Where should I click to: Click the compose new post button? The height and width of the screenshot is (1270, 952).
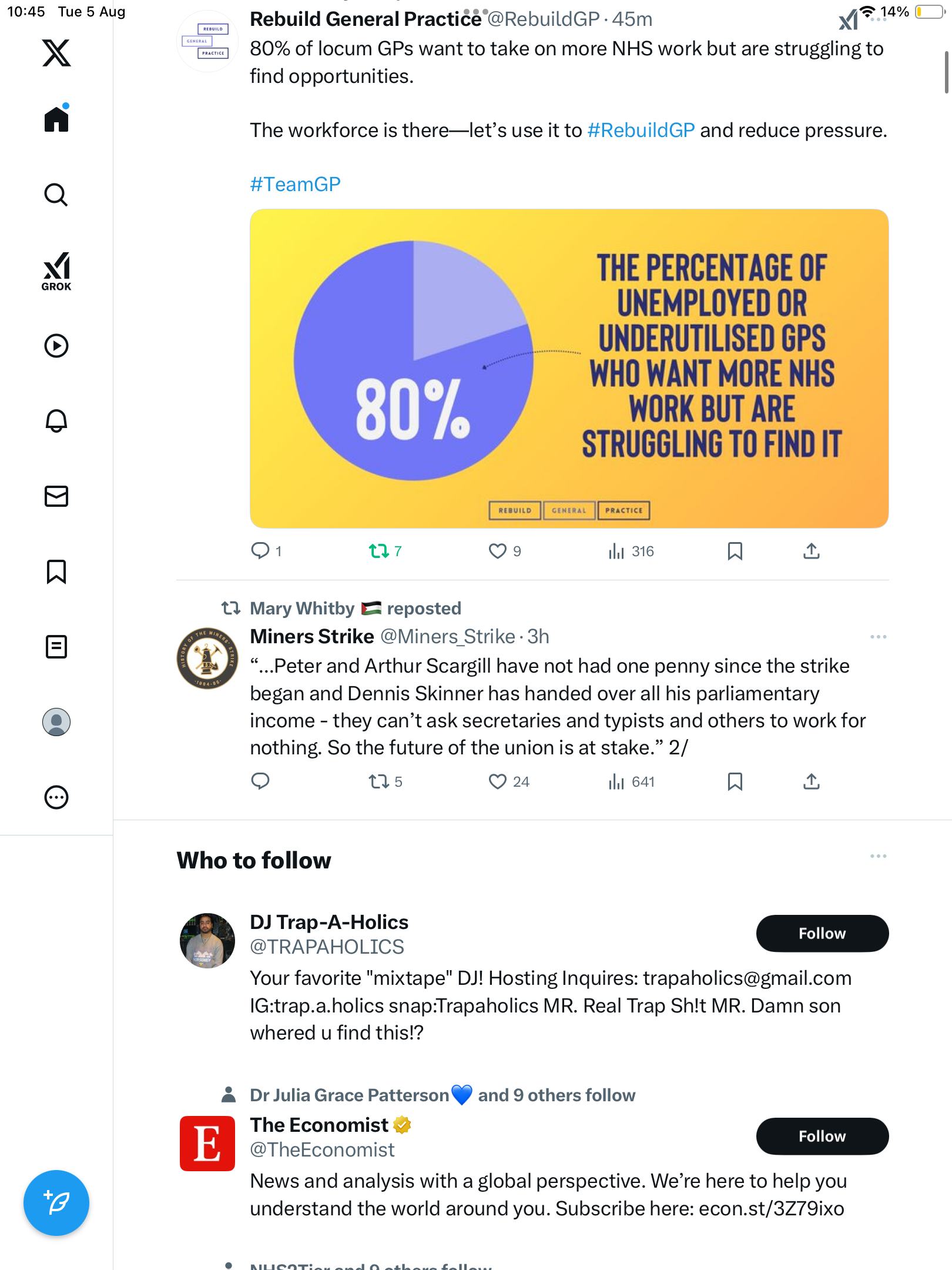56,1202
